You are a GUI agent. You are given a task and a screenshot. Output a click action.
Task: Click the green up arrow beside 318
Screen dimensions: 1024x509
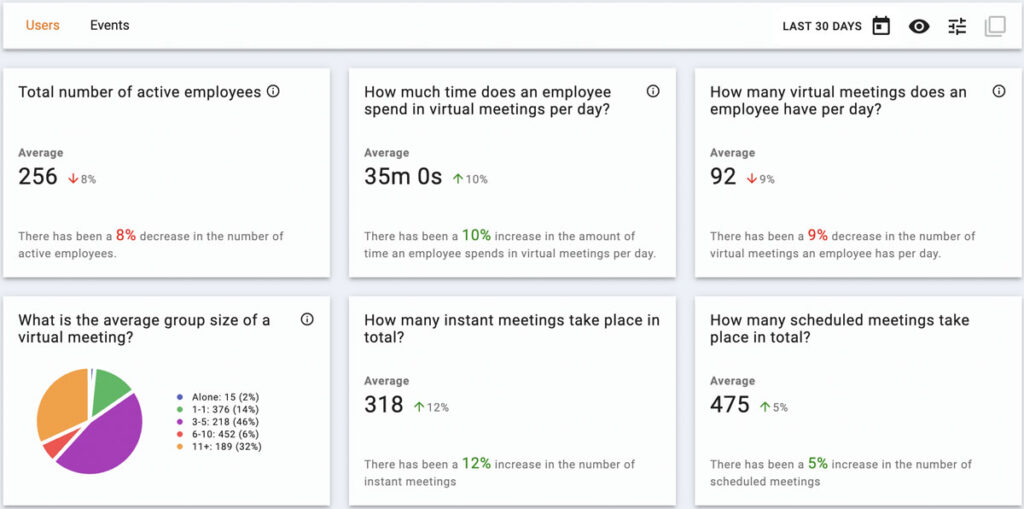click(419, 407)
